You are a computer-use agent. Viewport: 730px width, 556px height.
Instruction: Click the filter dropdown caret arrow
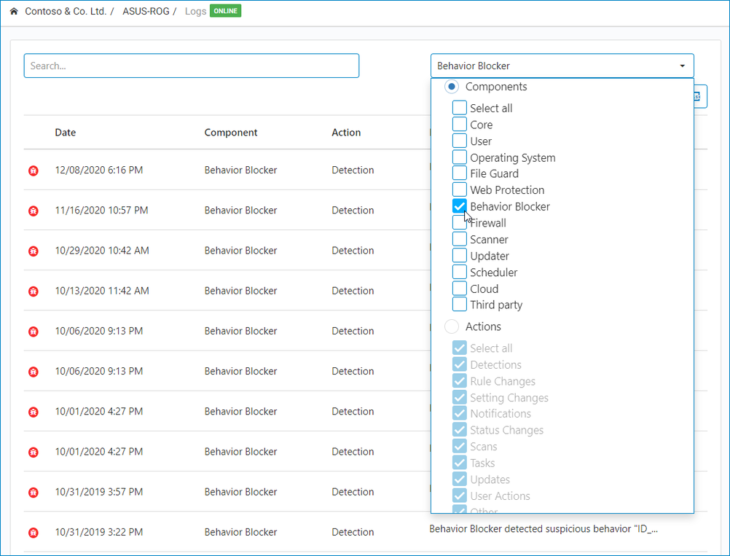pos(682,66)
